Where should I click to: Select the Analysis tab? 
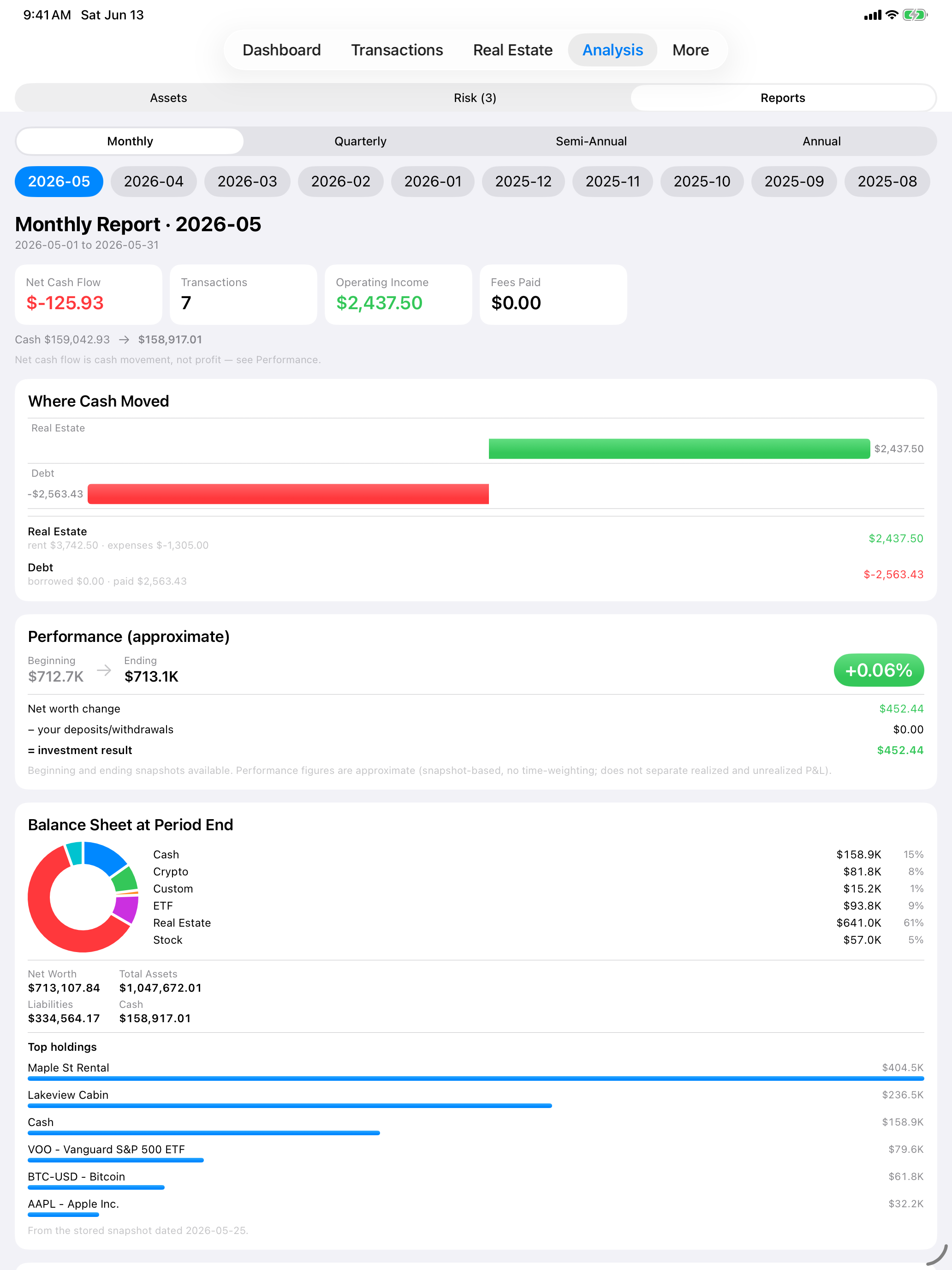pyautogui.click(x=612, y=50)
